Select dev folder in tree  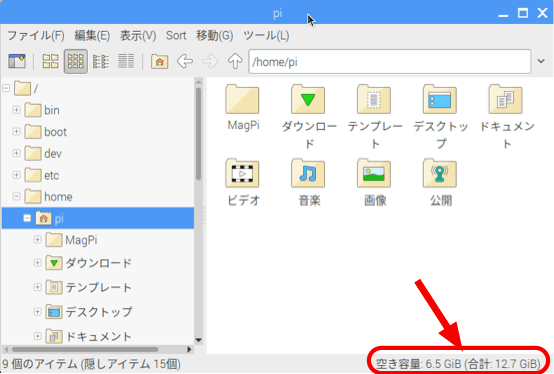[x=43, y=154]
